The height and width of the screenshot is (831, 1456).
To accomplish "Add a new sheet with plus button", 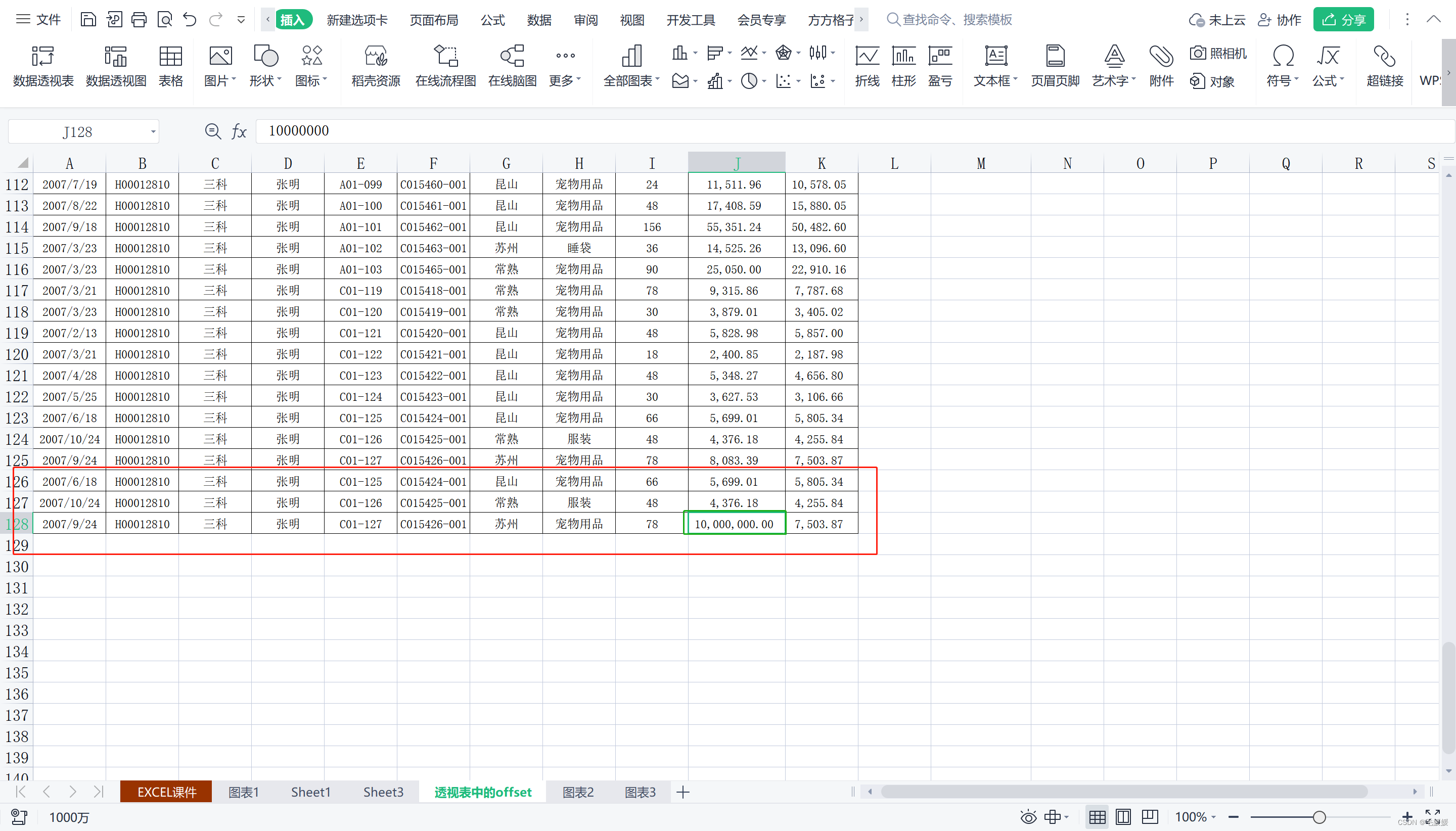I will point(682,792).
